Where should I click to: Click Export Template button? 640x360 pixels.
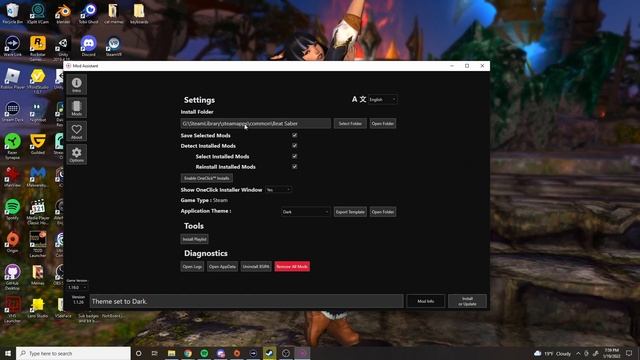click(350, 212)
